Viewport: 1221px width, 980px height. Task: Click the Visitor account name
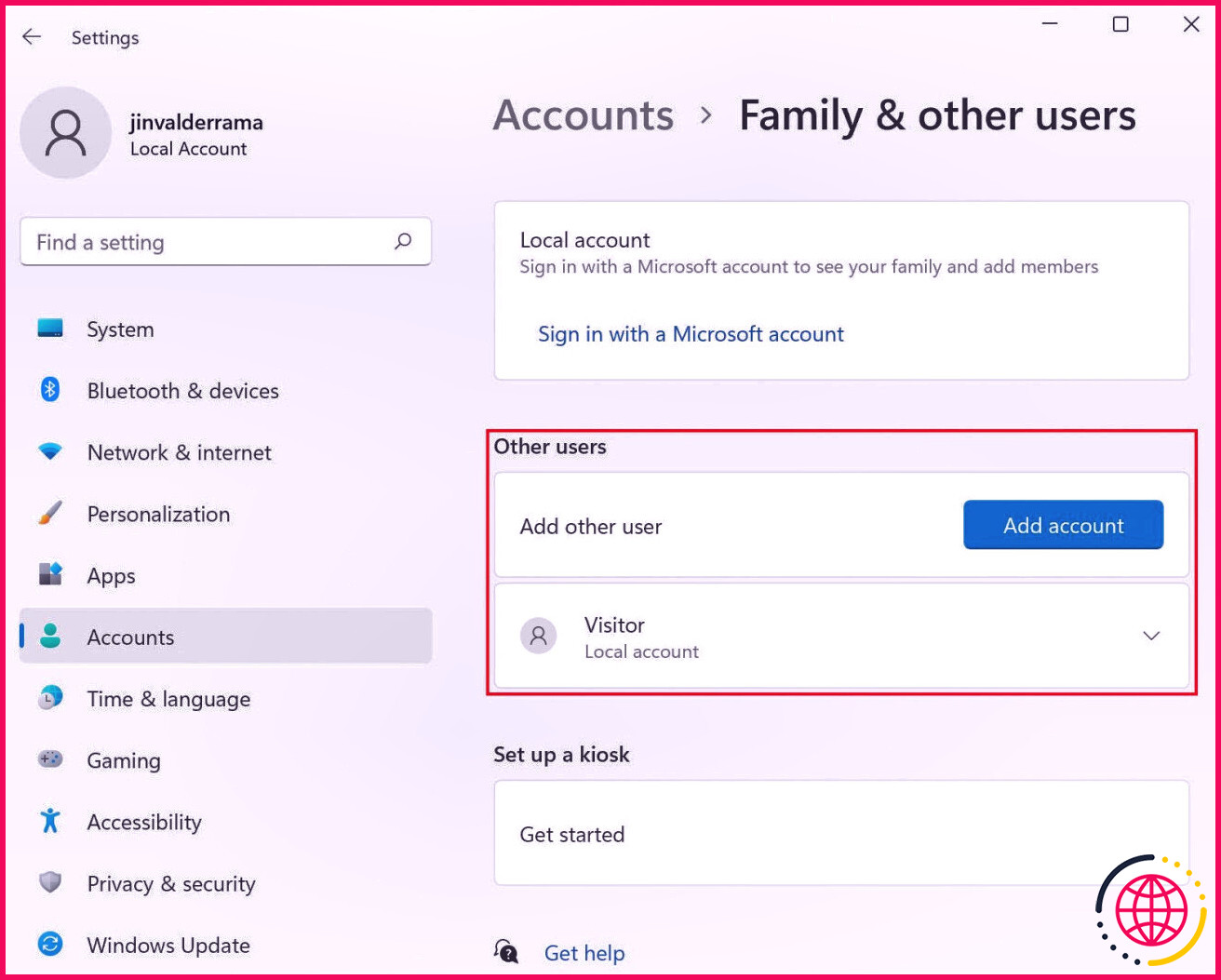pyautogui.click(x=614, y=624)
